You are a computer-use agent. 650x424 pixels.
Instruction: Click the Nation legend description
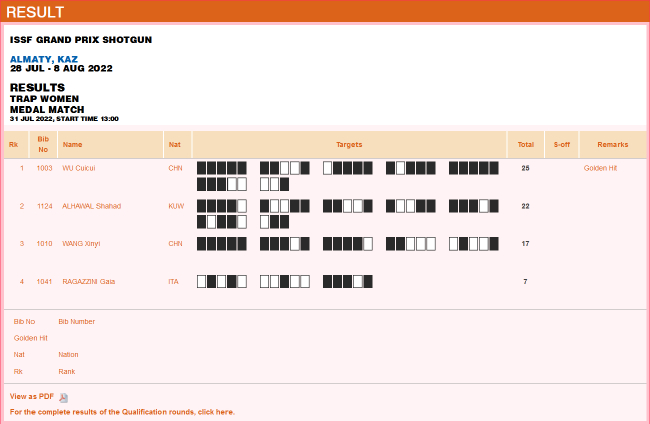click(68, 355)
